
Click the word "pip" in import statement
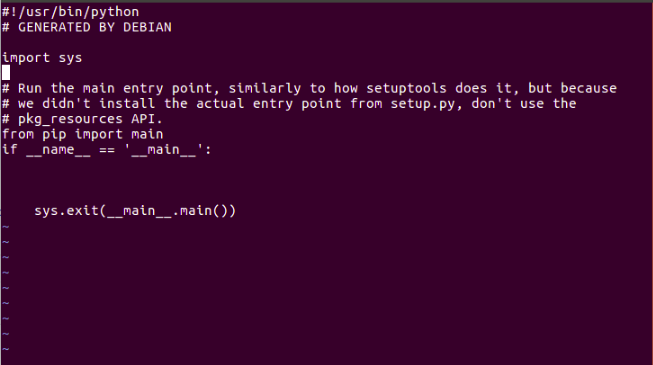point(54,135)
